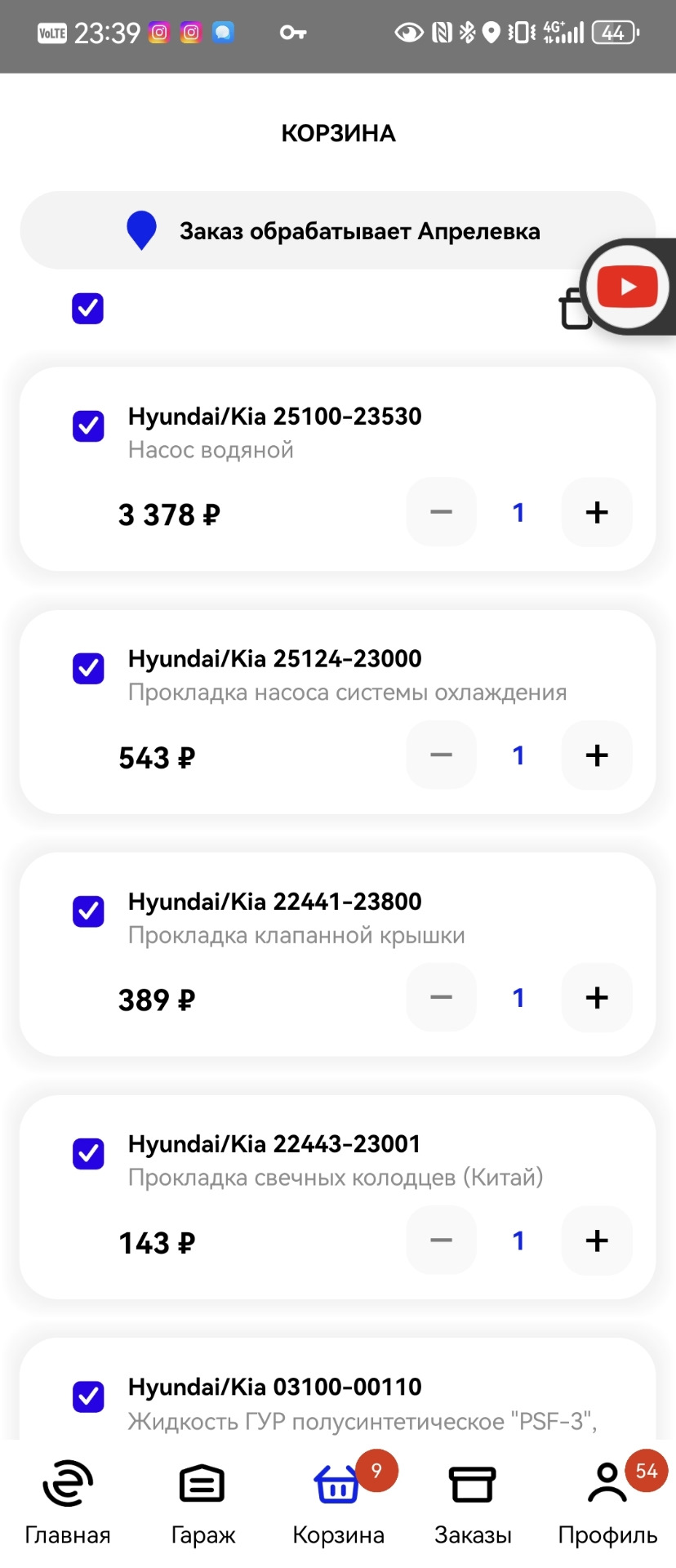Deselect the Hyundai/Kia 22443-23001 checkbox
Screen dimensions: 676x1568
(x=88, y=1154)
